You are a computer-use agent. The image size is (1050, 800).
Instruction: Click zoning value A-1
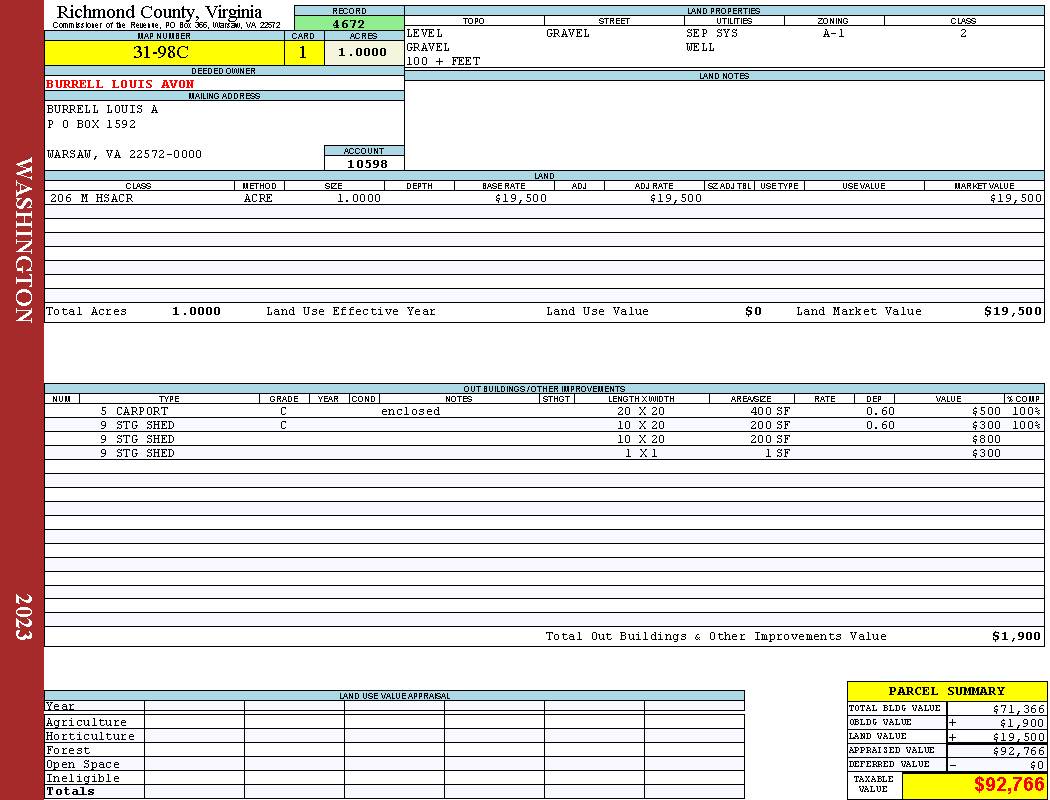(x=834, y=33)
